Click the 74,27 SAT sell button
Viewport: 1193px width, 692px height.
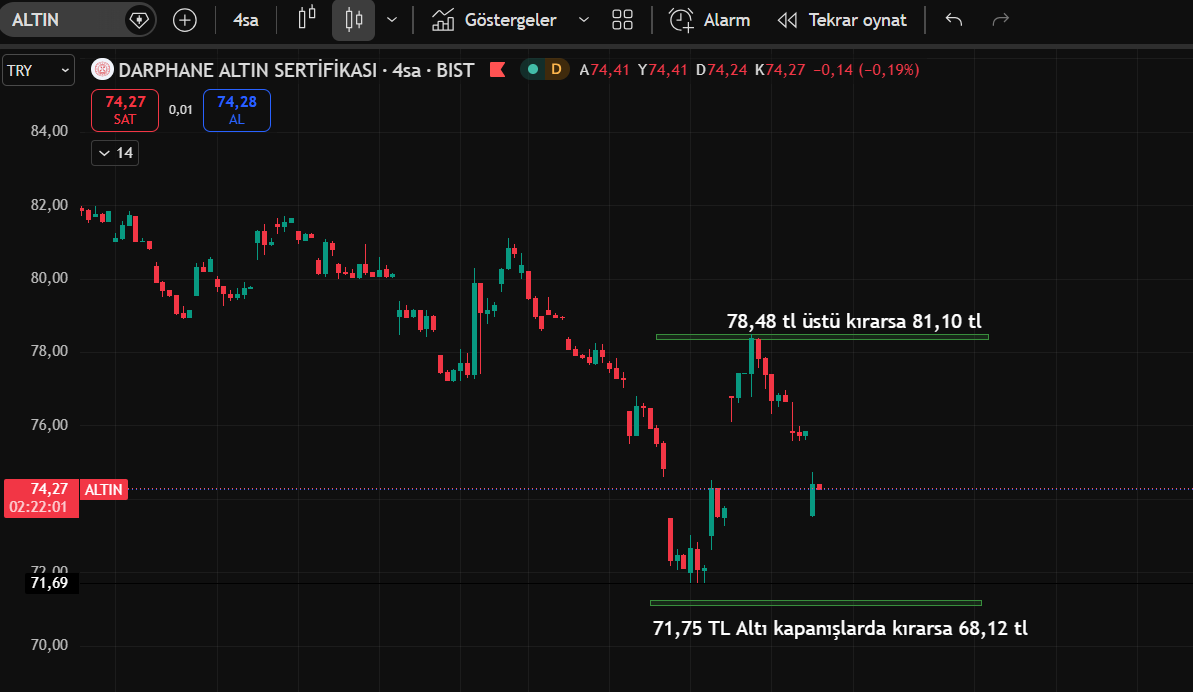coord(125,110)
